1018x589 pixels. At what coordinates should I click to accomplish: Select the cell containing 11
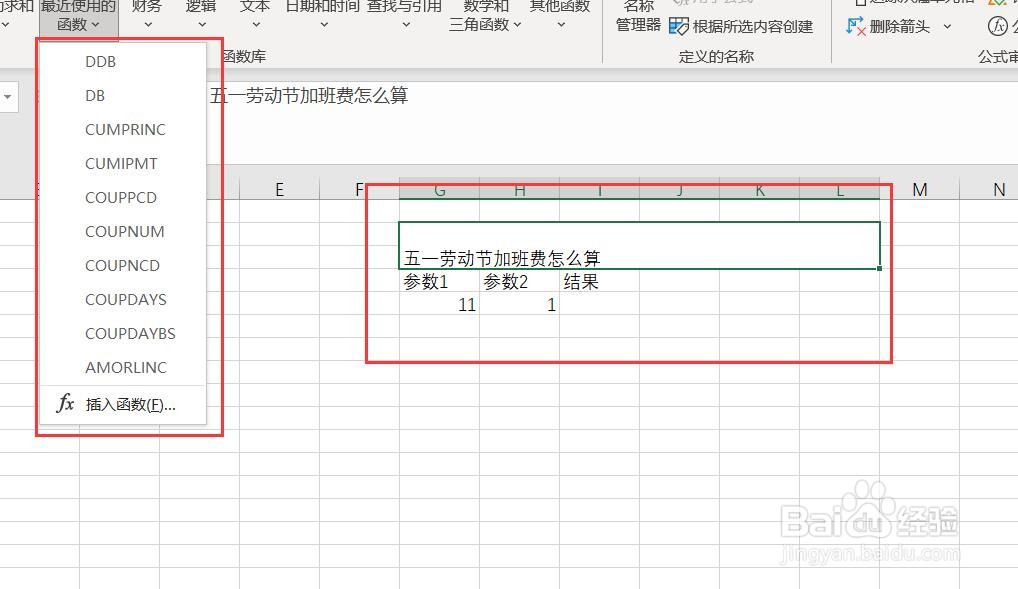pos(440,305)
